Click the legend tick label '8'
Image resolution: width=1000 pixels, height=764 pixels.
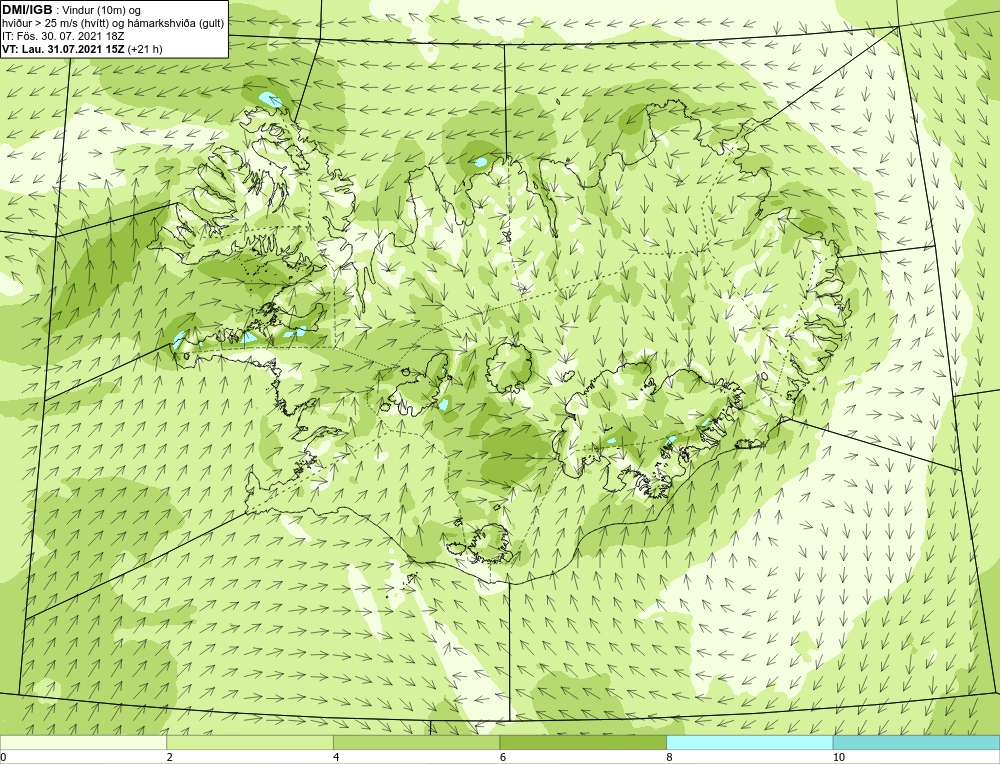click(x=670, y=757)
